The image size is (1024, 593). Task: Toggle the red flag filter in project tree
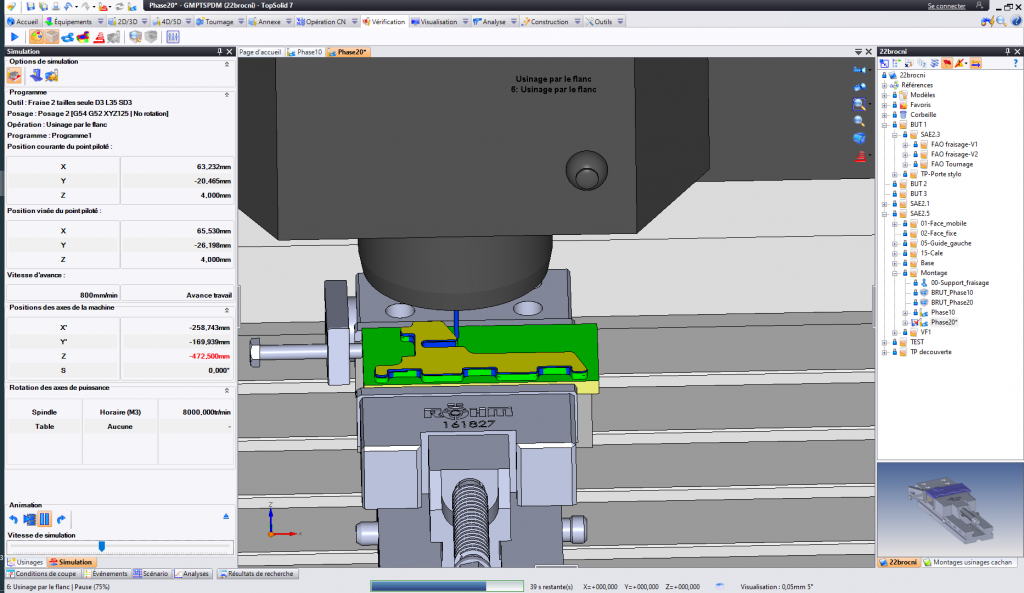pyautogui.click(x=945, y=63)
